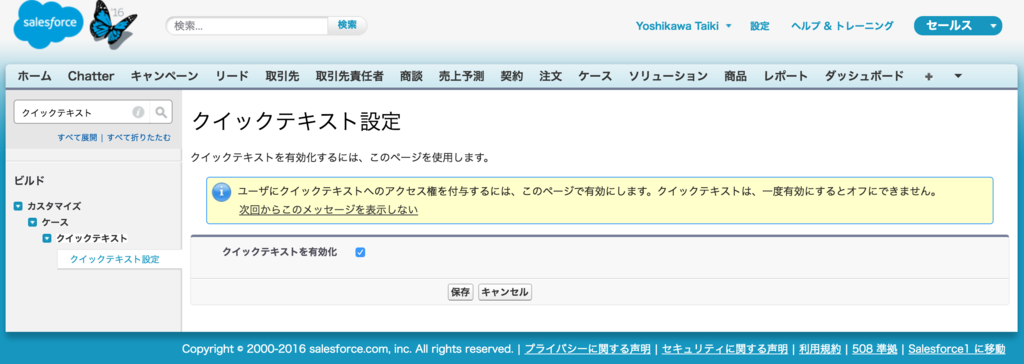Open the ソリューション tab
Screen dimensions: 1024x364
(x=668, y=76)
